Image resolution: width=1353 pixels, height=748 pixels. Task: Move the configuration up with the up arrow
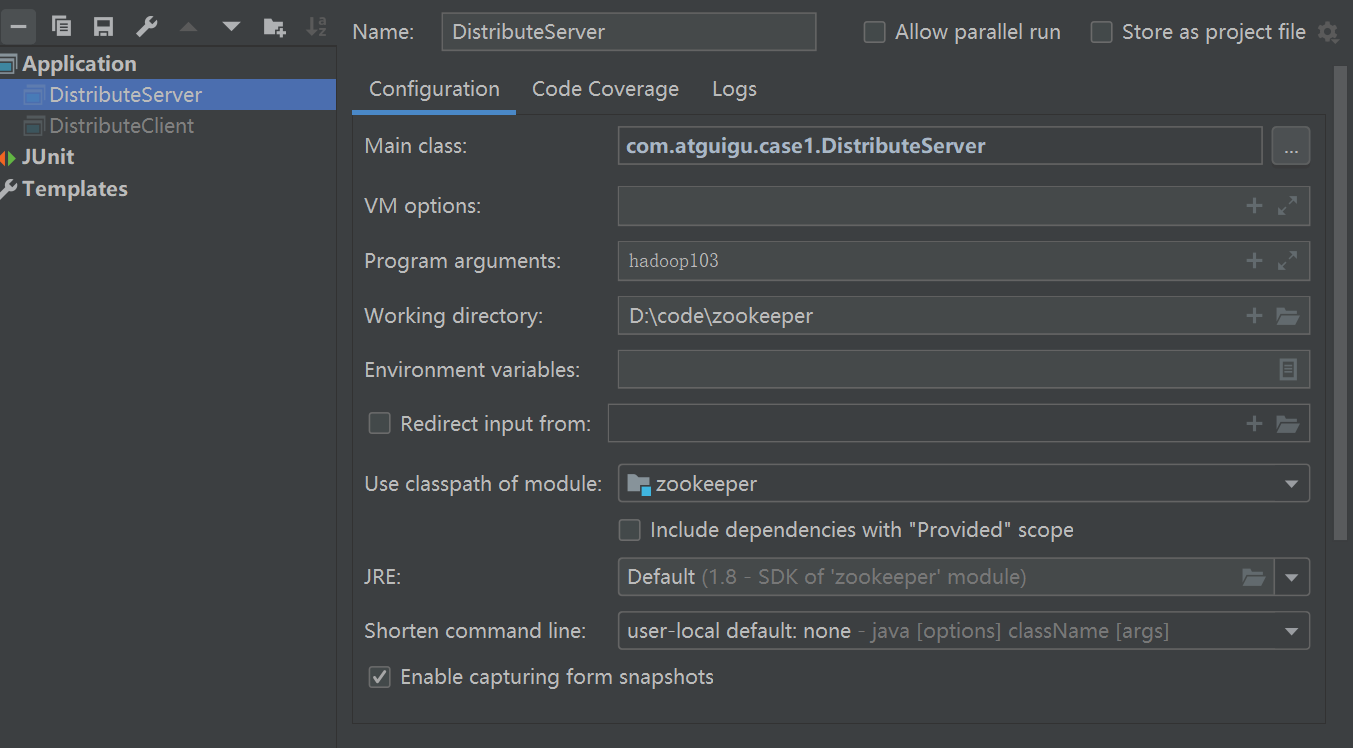click(189, 26)
